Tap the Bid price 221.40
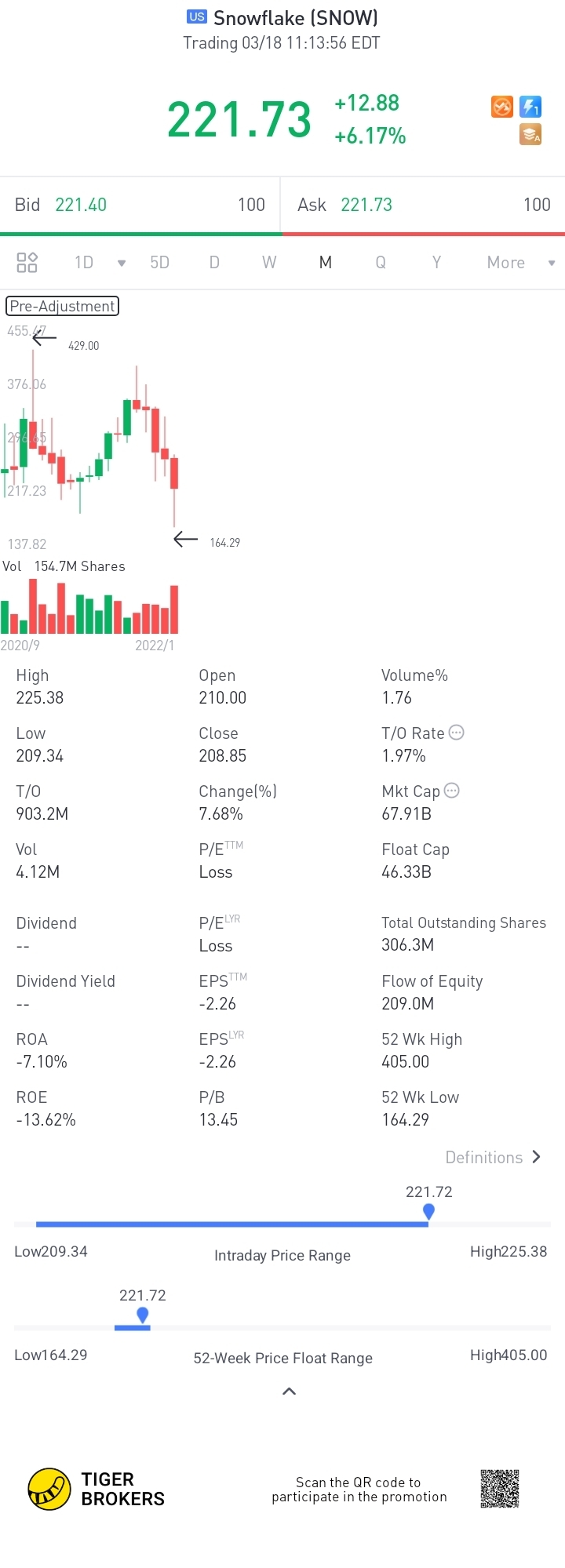This screenshot has width=565, height=1568. coord(81,205)
